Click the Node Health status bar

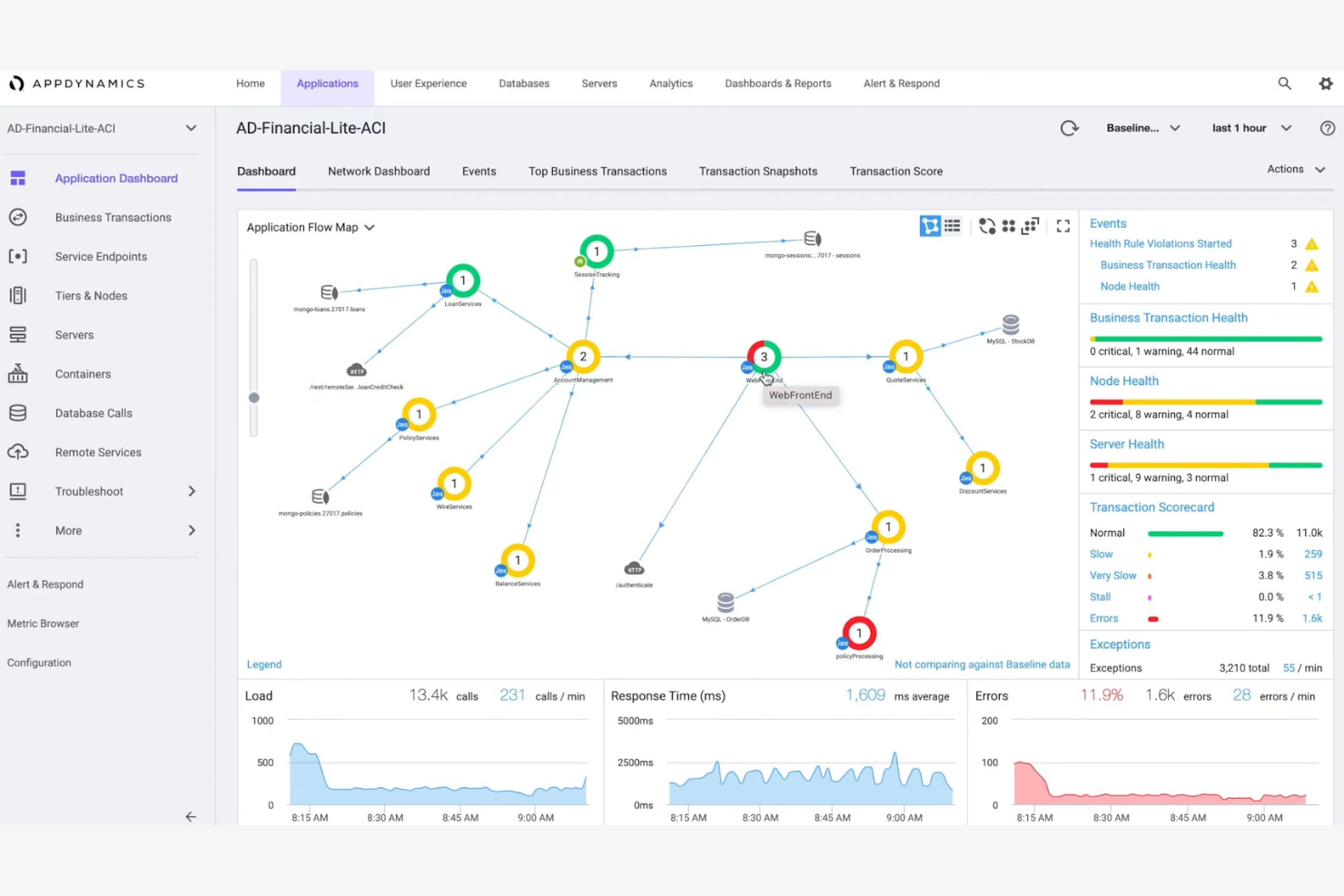(x=1206, y=401)
